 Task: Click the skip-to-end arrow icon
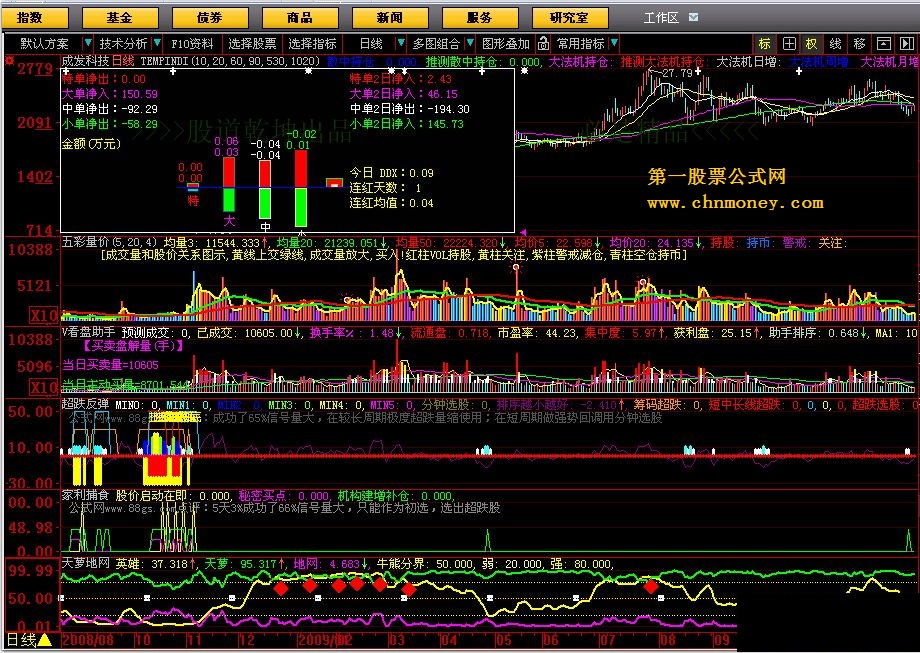point(907,43)
